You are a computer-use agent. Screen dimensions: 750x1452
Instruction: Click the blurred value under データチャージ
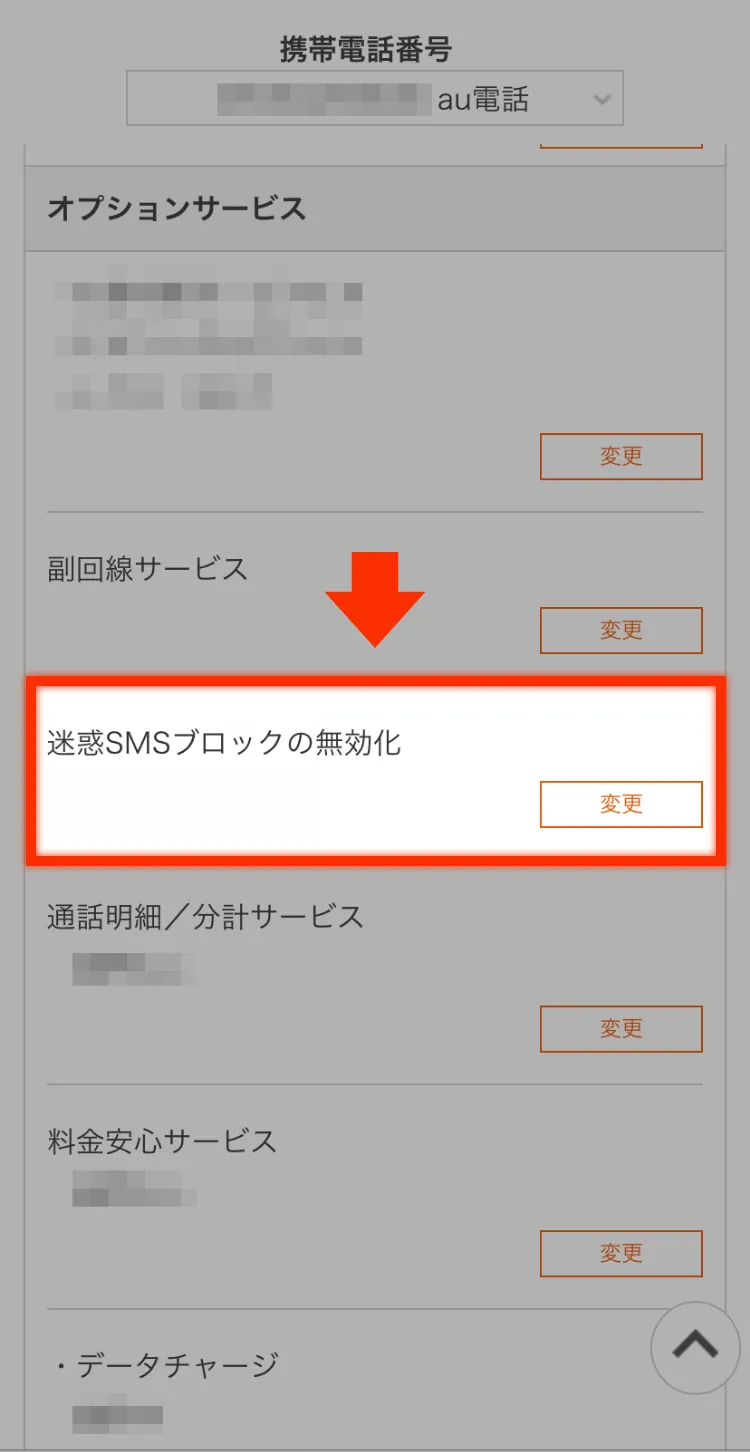117,1415
